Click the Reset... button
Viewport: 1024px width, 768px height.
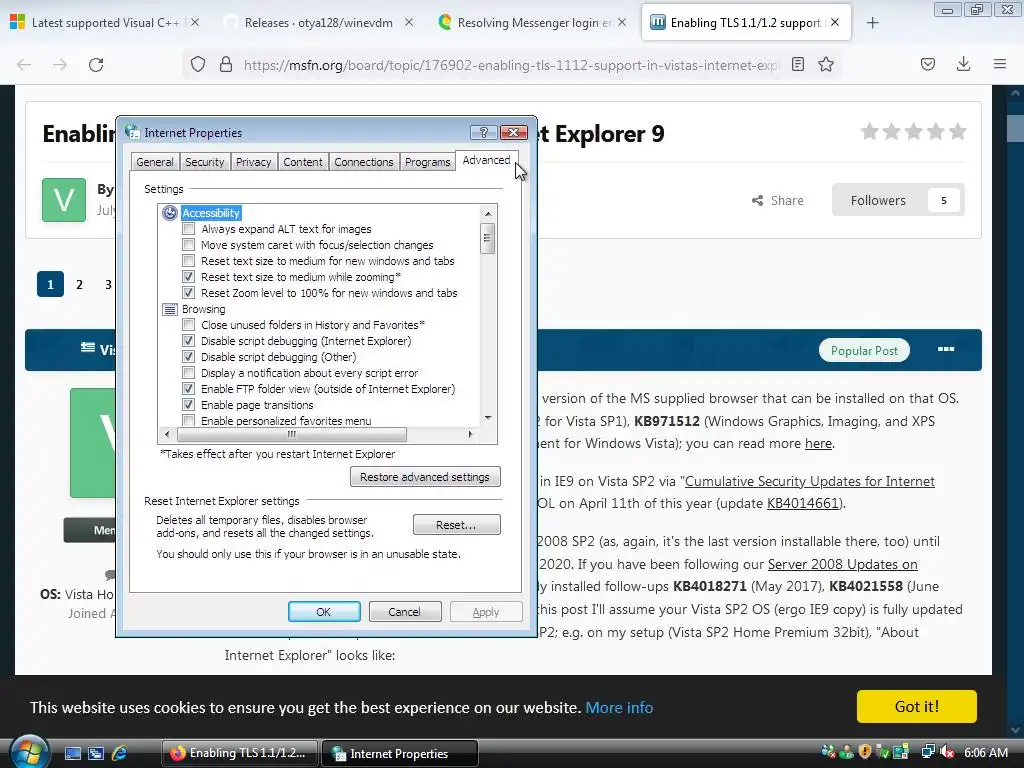456,524
